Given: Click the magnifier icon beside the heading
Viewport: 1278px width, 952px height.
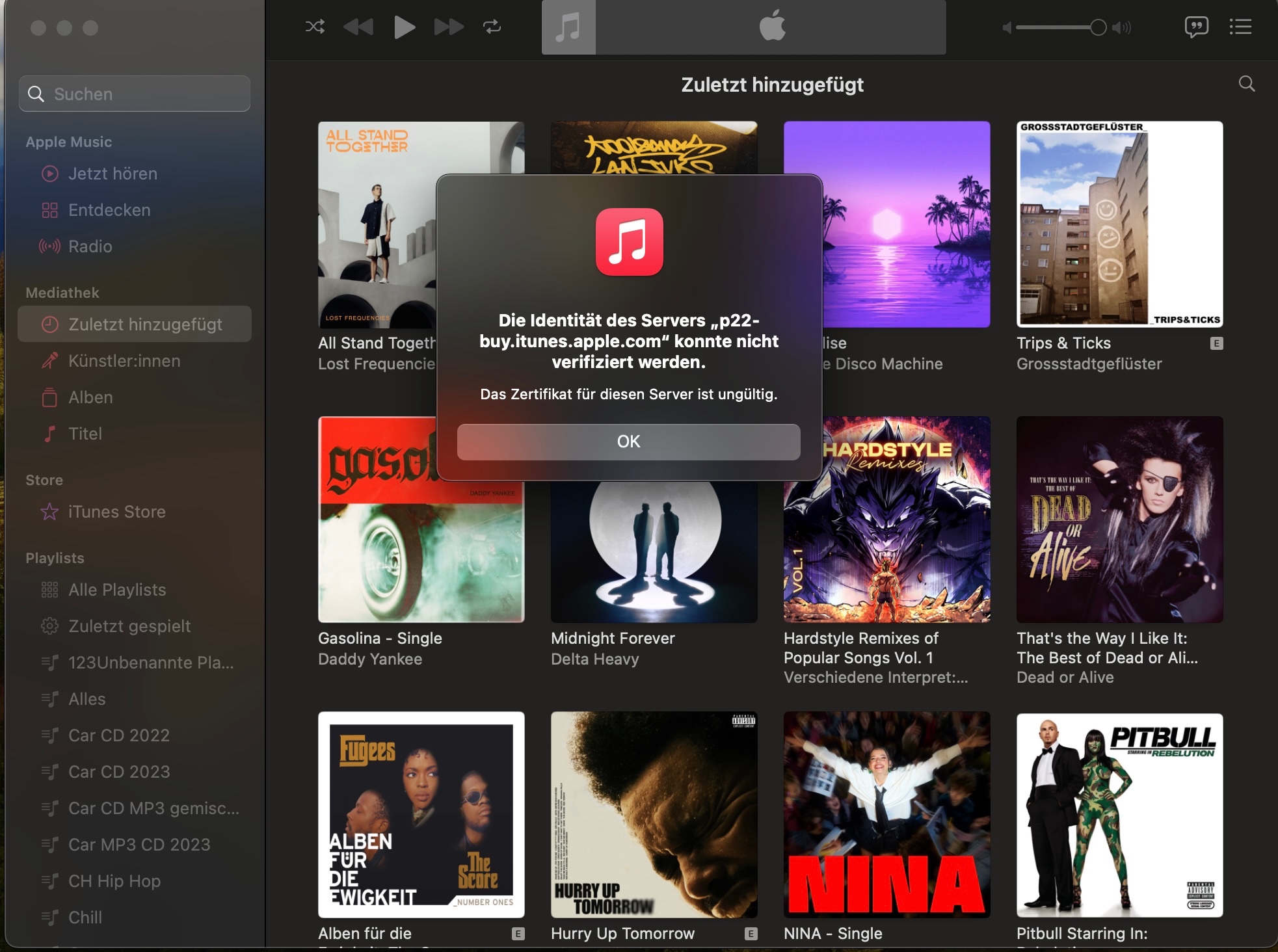Looking at the screenshot, I should pos(1246,84).
